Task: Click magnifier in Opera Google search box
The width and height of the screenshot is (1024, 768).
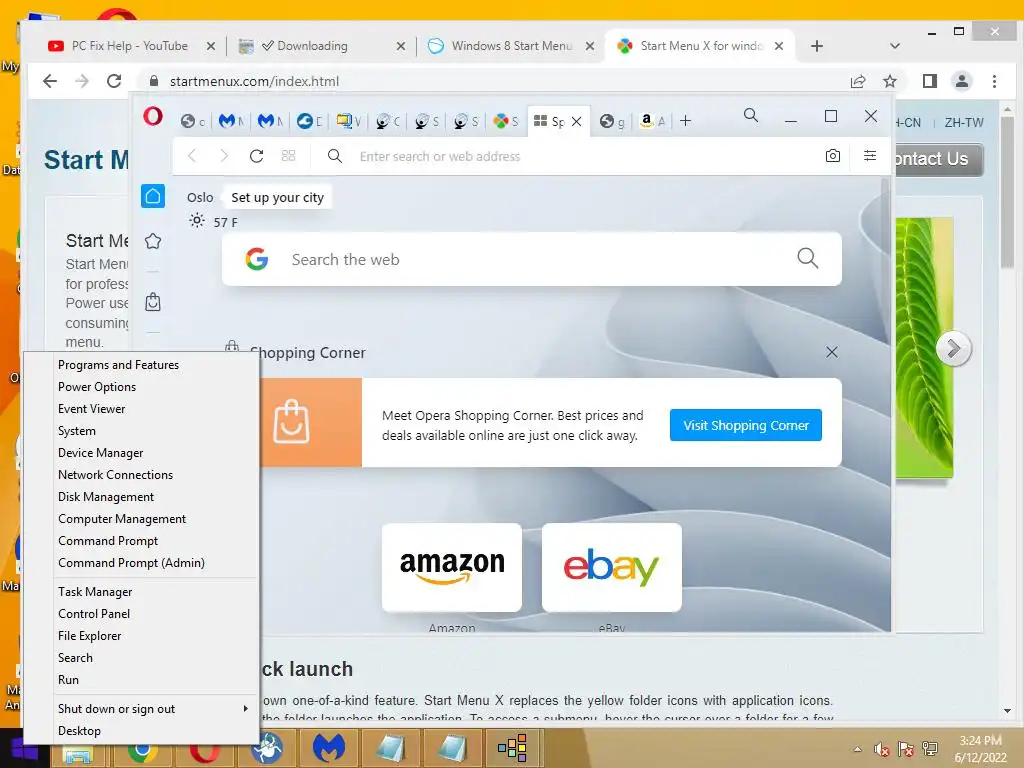Action: coord(808,258)
